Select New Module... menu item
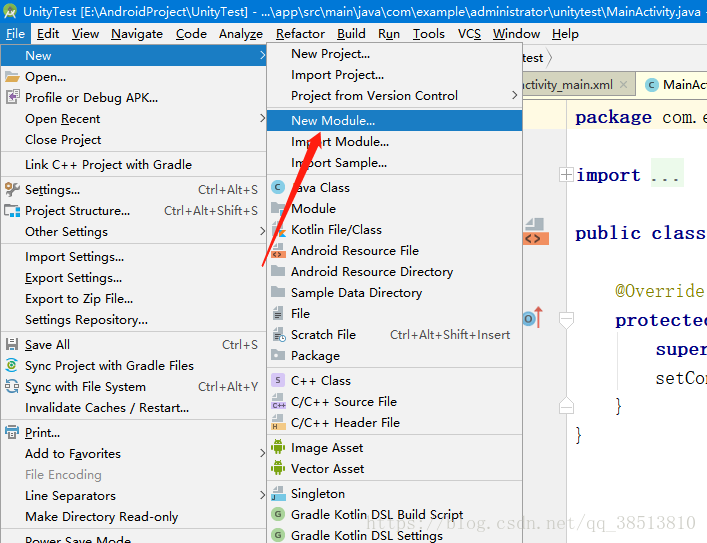 click(x=395, y=120)
